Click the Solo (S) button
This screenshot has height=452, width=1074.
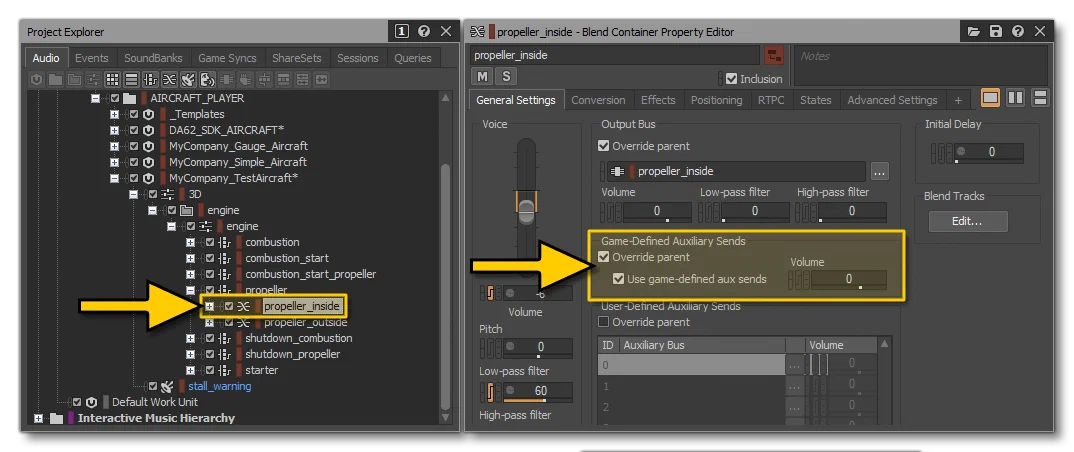506,76
